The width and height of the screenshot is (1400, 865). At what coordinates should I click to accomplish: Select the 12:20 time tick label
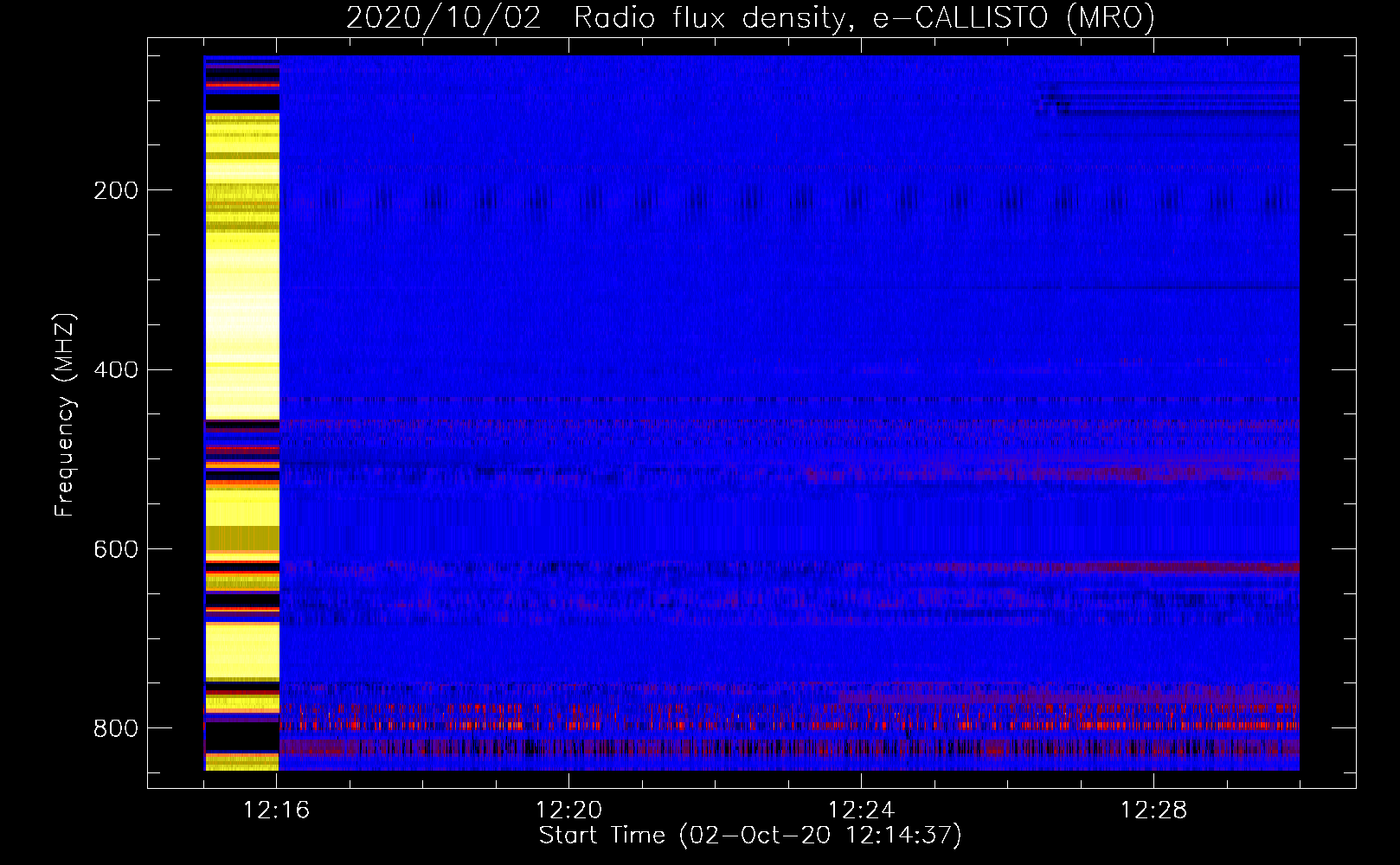coord(568,811)
